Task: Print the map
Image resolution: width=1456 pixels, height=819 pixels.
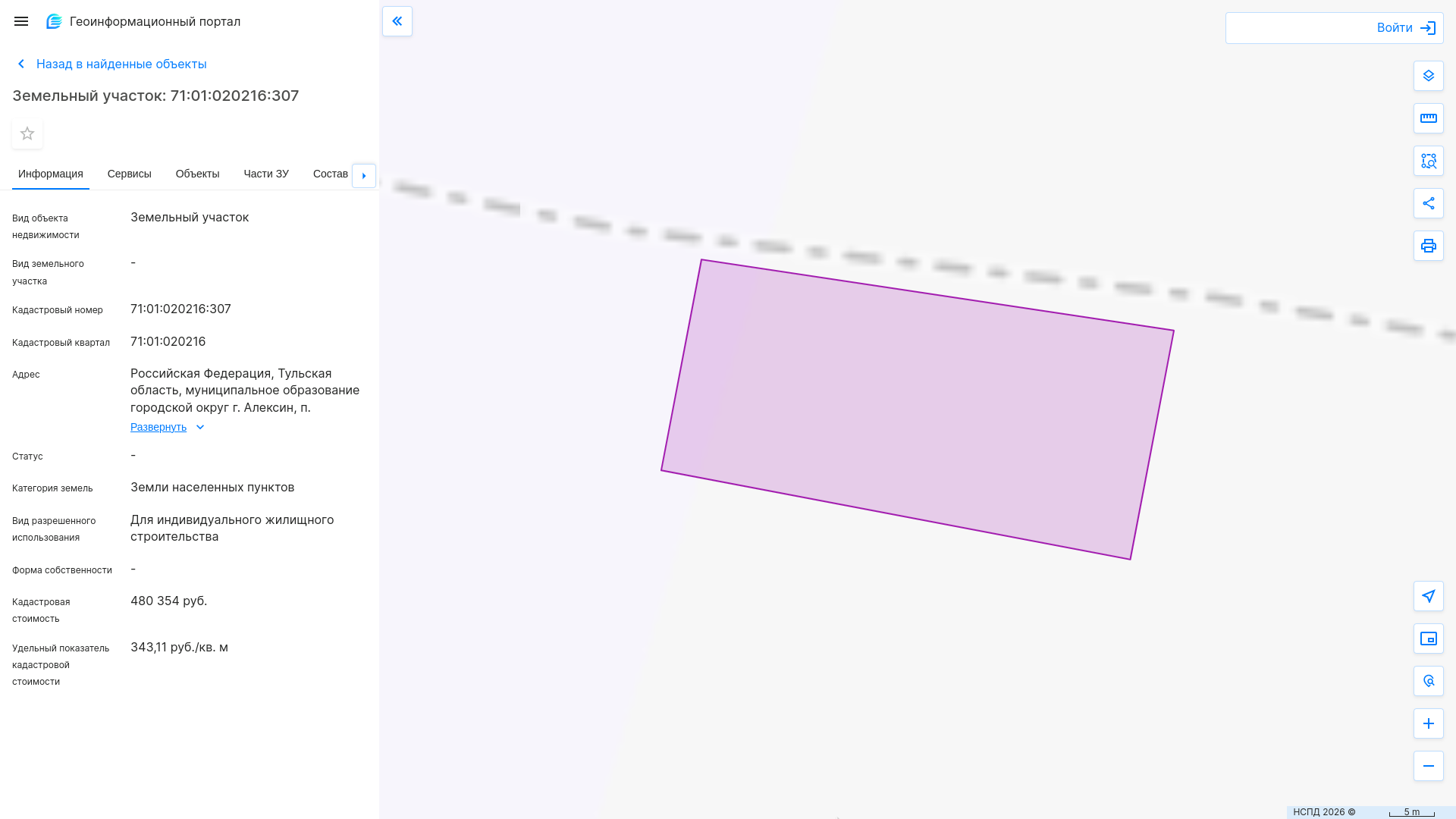Action: pyautogui.click(x=1428, y=246)
